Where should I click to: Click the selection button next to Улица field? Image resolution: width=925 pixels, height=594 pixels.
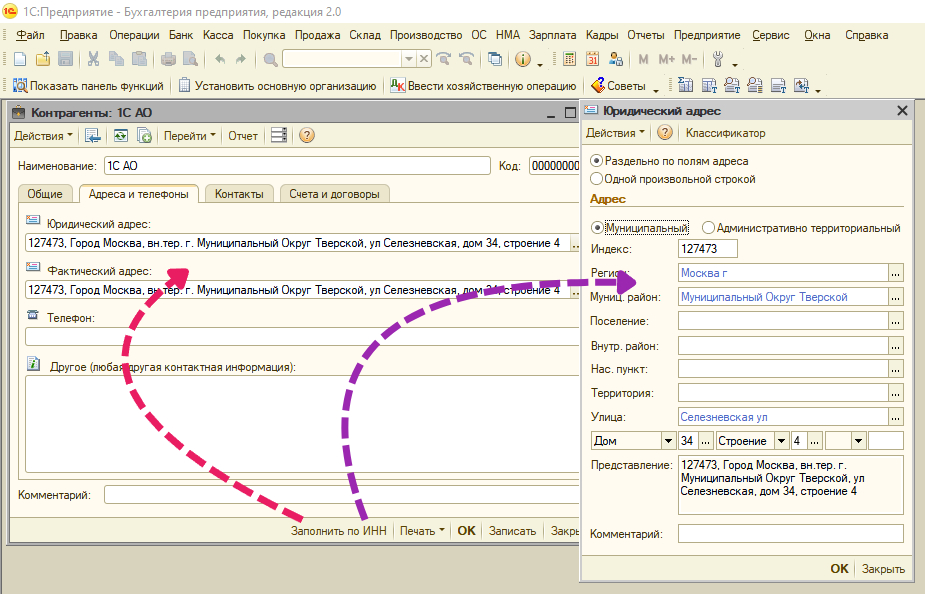(x=896, y=417)
